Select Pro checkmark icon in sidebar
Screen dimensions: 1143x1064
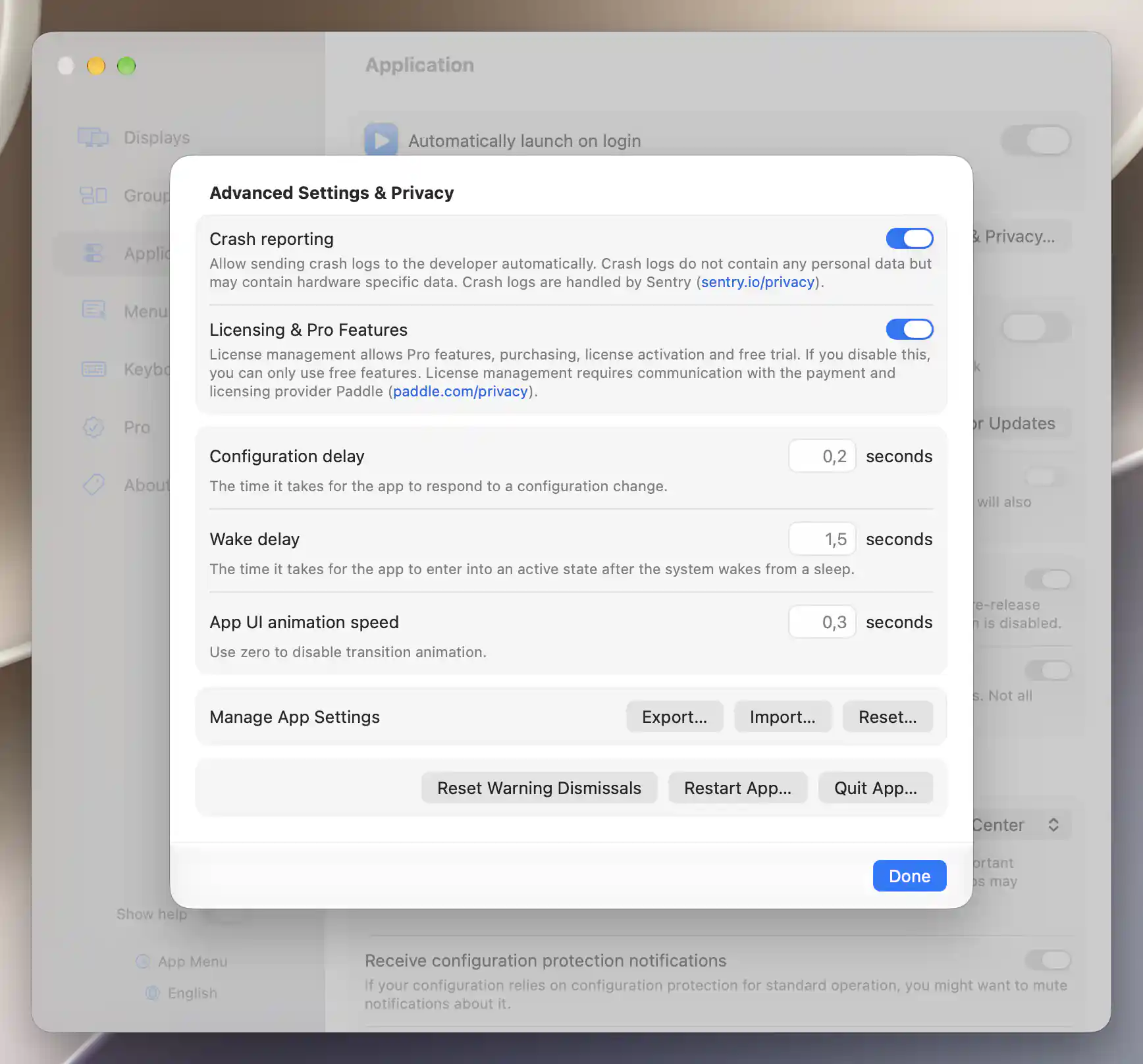tap(93, 427)
